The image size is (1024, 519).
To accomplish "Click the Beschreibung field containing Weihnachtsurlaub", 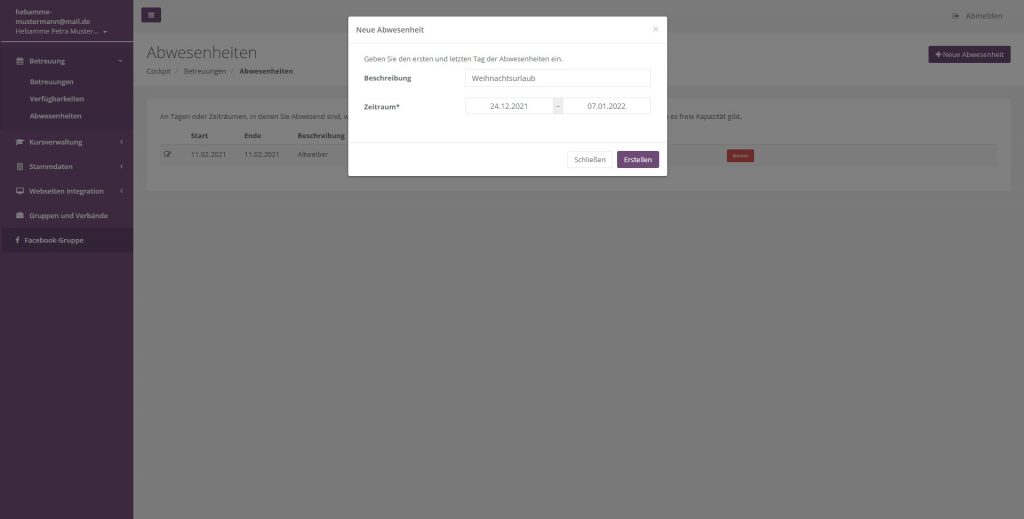I will [558, 78].
